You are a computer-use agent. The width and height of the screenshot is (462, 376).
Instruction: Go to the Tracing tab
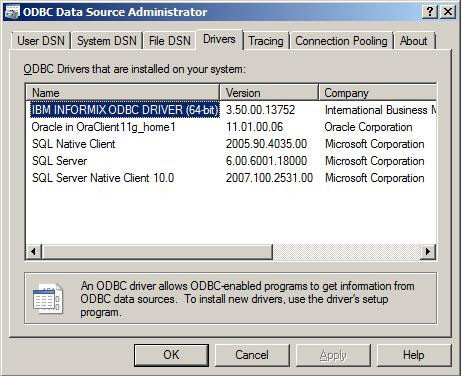pos(266,41)
